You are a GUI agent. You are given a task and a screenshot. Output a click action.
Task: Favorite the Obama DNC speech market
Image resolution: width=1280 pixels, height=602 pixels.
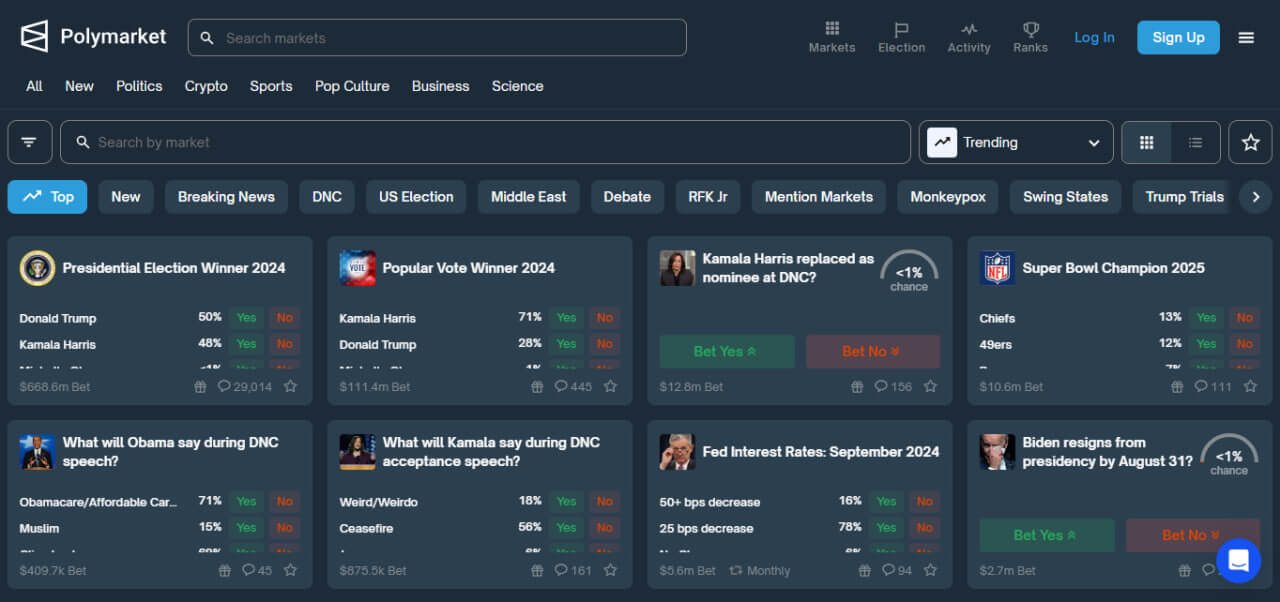tap(290, 570)
